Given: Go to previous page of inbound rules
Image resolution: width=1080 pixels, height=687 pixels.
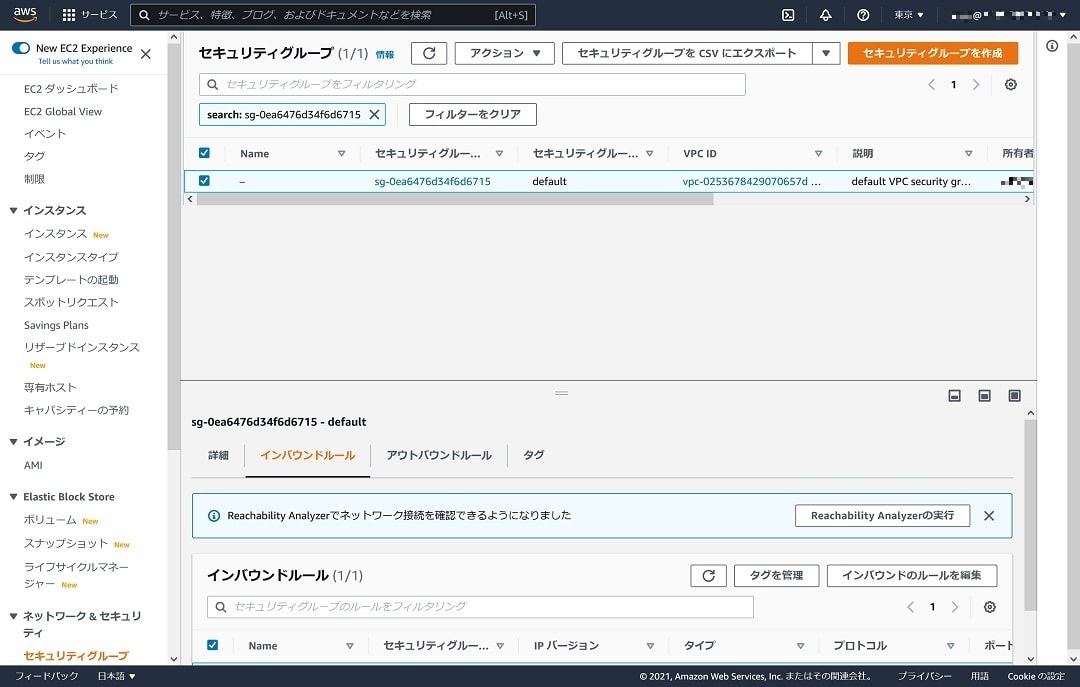Looking at the screenshot, I should pyautogui.click(x=911, y=607).
